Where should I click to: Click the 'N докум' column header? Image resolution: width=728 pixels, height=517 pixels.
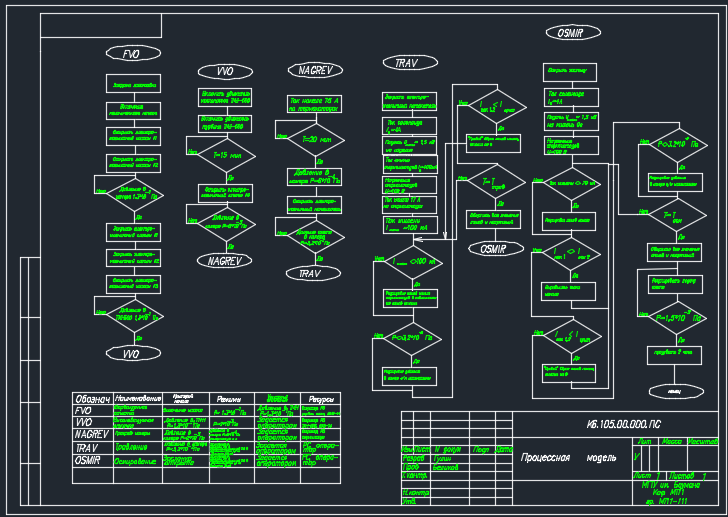(448, 449)
